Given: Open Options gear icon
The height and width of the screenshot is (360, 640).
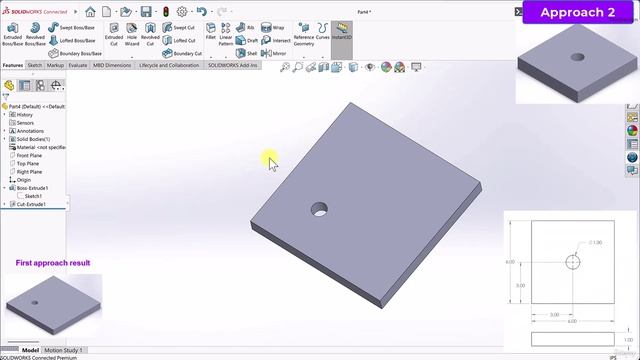Looking at the screenshot, I should coord(182,12).
